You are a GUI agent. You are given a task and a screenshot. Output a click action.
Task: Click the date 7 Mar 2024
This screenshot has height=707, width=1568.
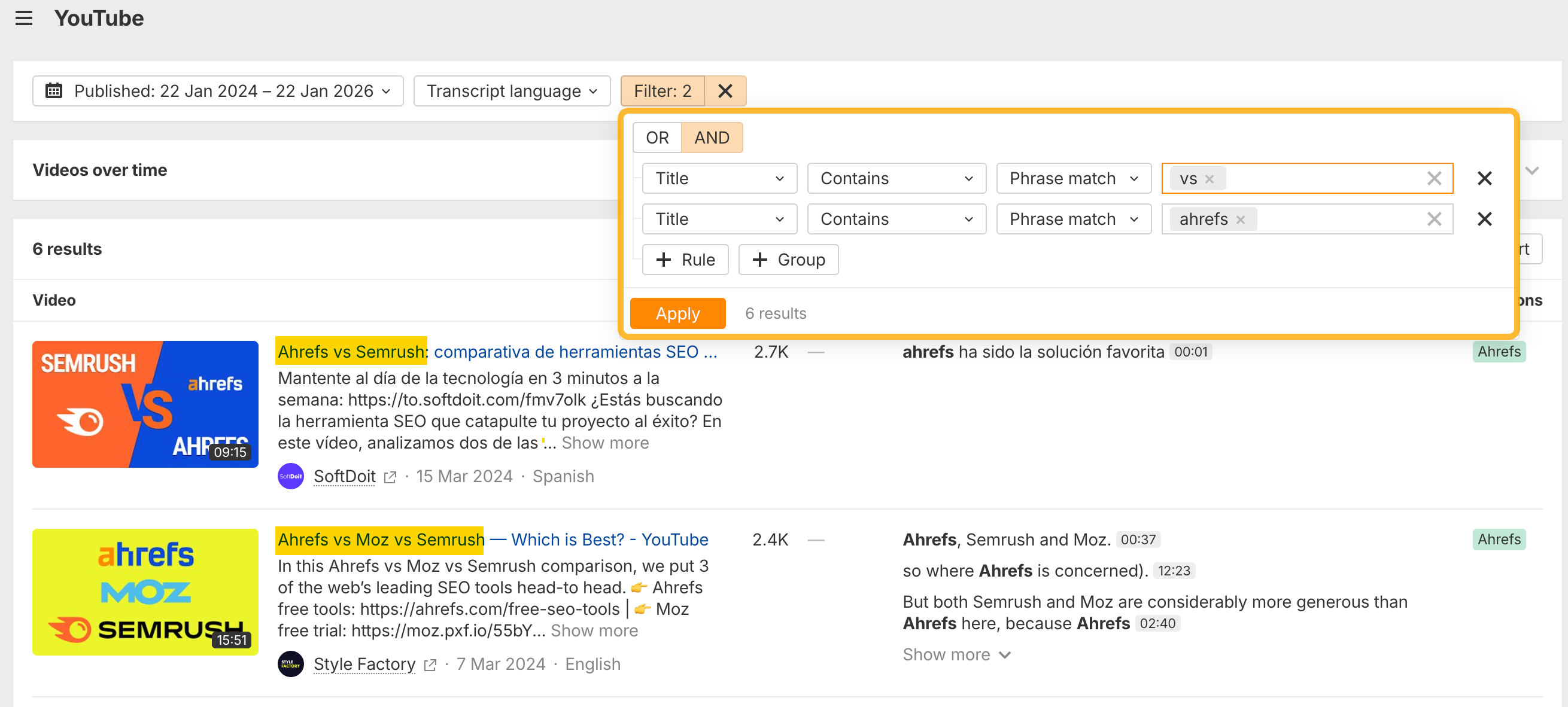click(x=501, y=665)
